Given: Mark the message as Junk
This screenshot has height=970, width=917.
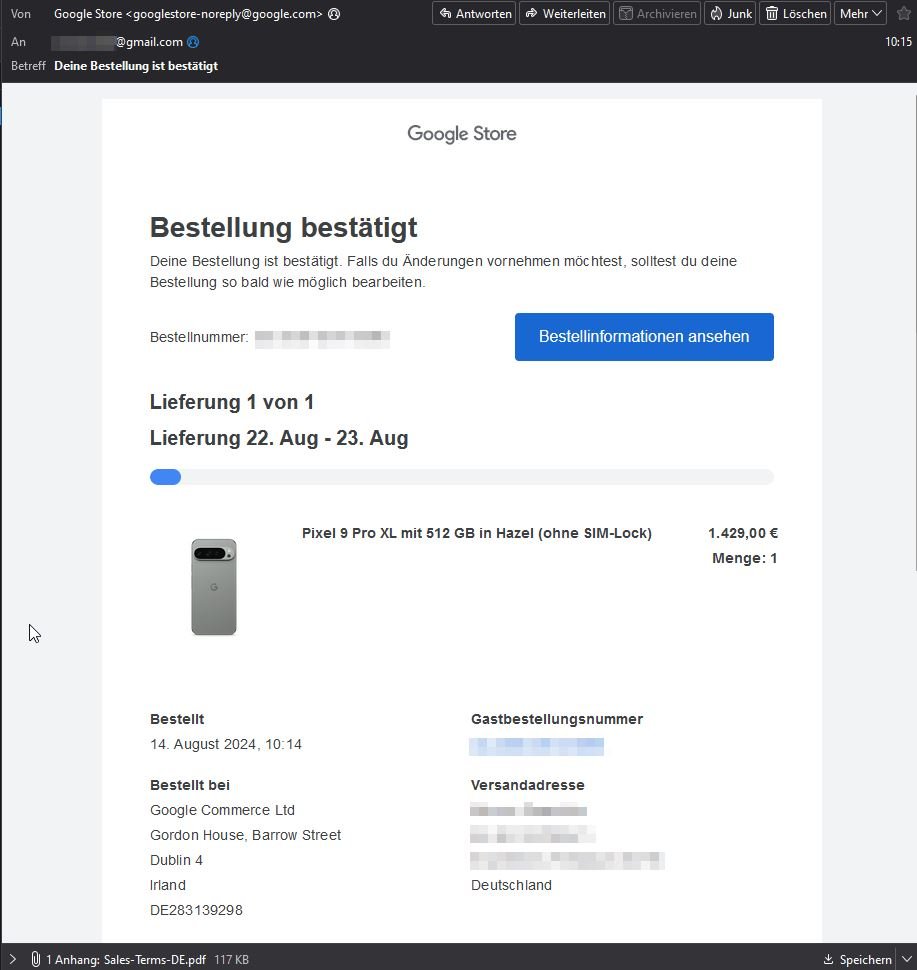Looking at the screenshot, I should pos(729,14).
